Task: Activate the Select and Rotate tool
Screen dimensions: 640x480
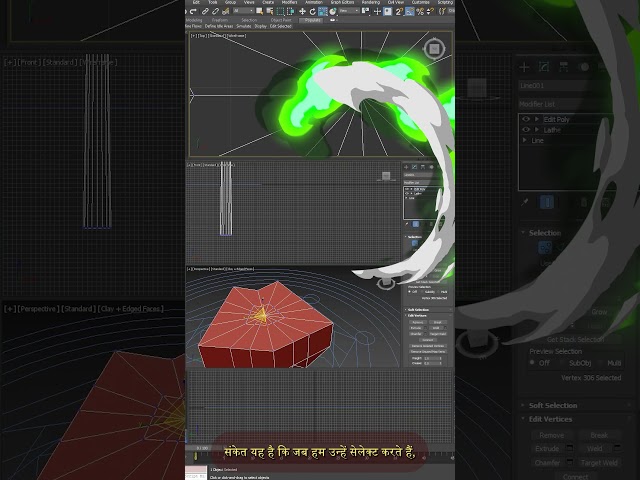Action: (313, 11)
